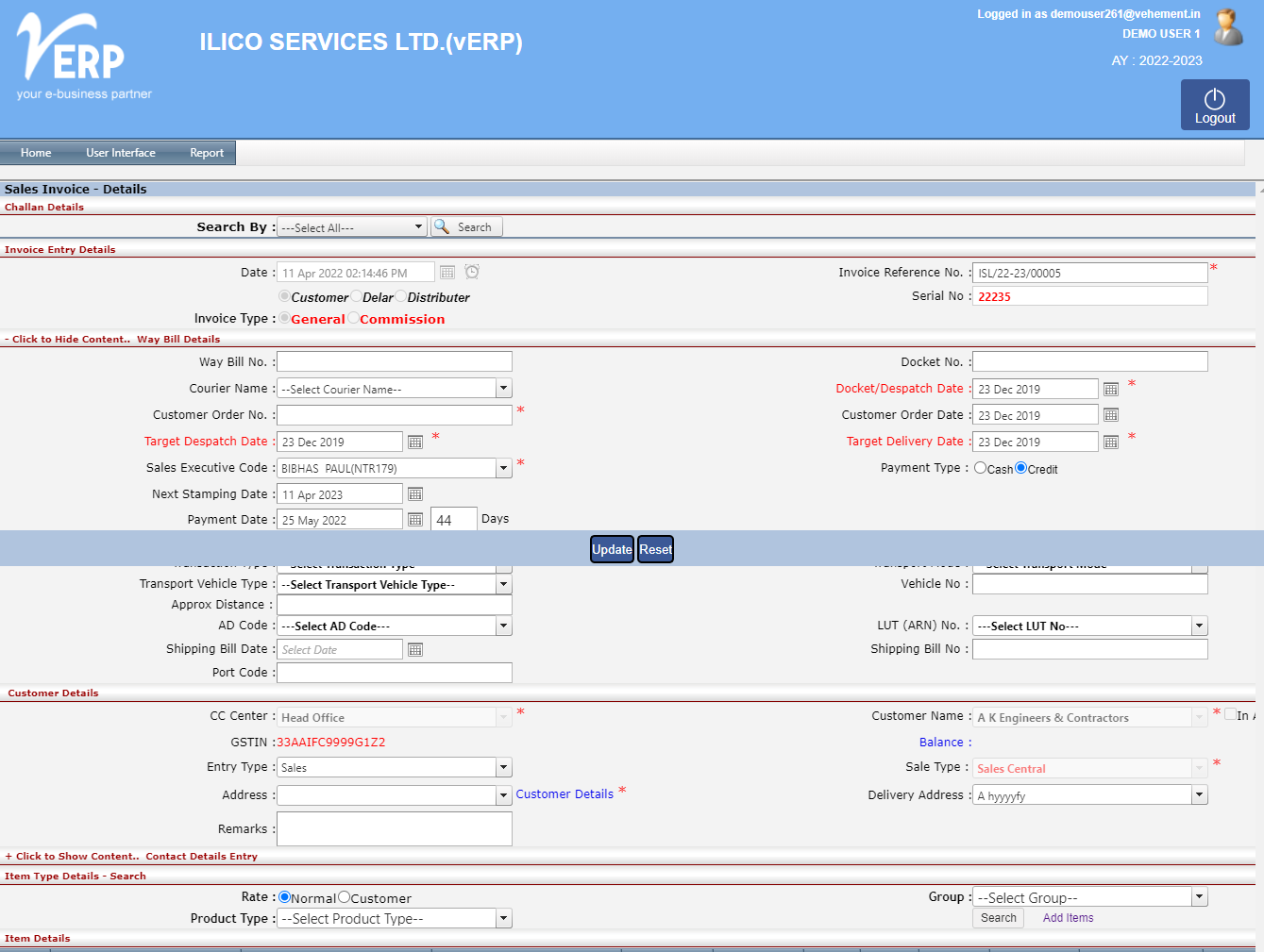Choose Commission invoice type

point(353,318)
